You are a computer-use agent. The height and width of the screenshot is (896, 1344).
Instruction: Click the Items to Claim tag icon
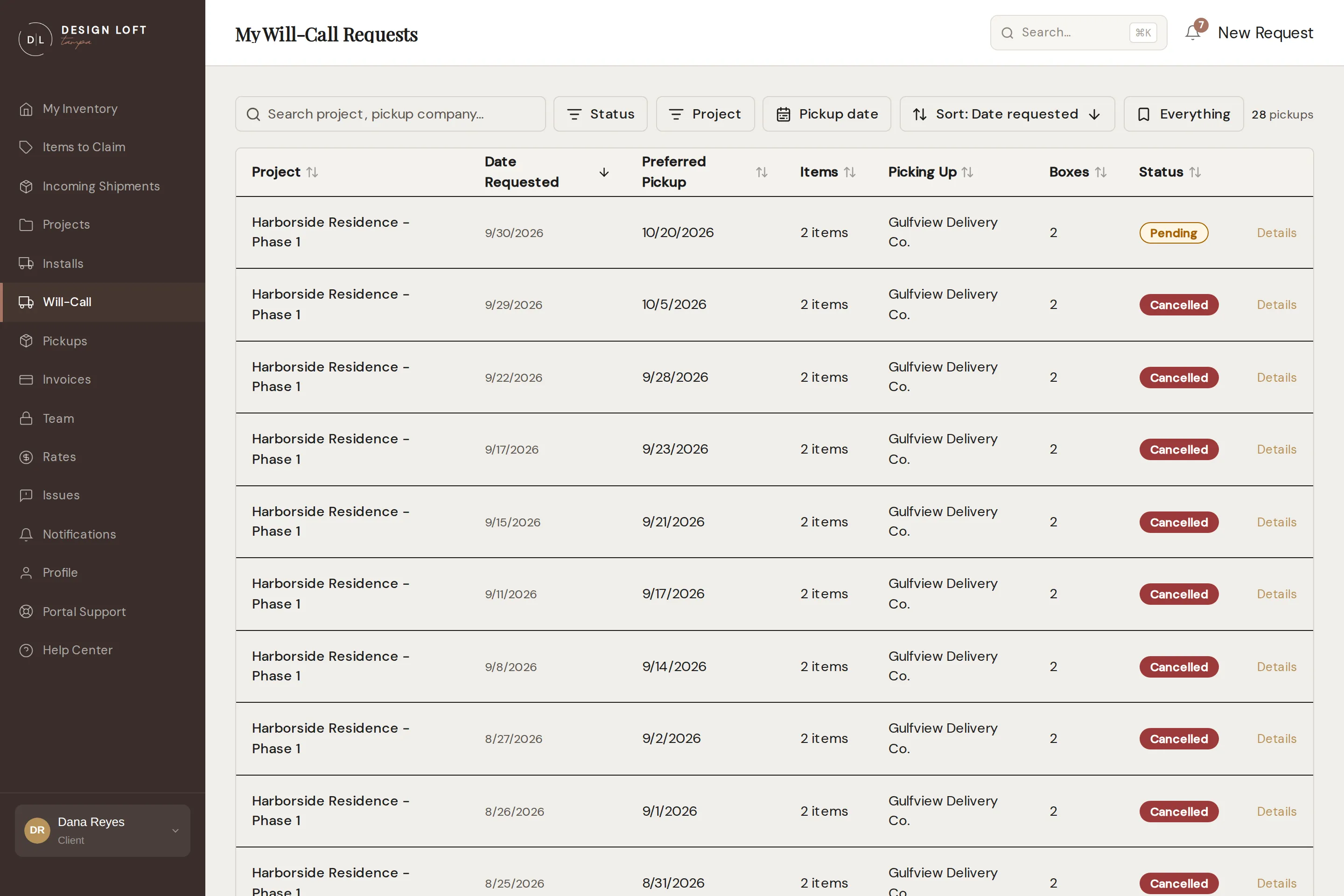coord(26,147)
